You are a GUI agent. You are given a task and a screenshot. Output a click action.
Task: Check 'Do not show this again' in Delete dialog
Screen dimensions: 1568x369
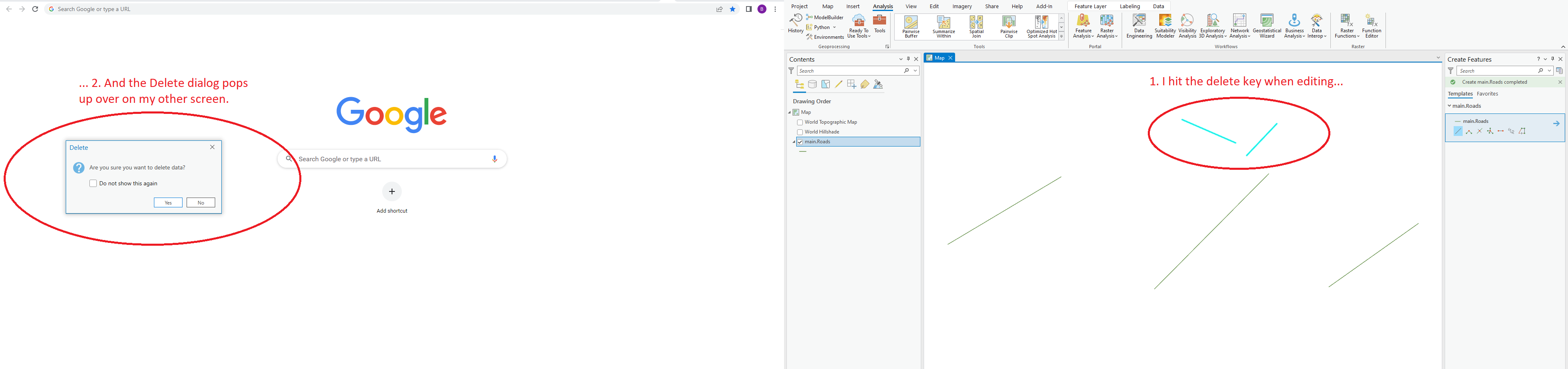point(93,183)
